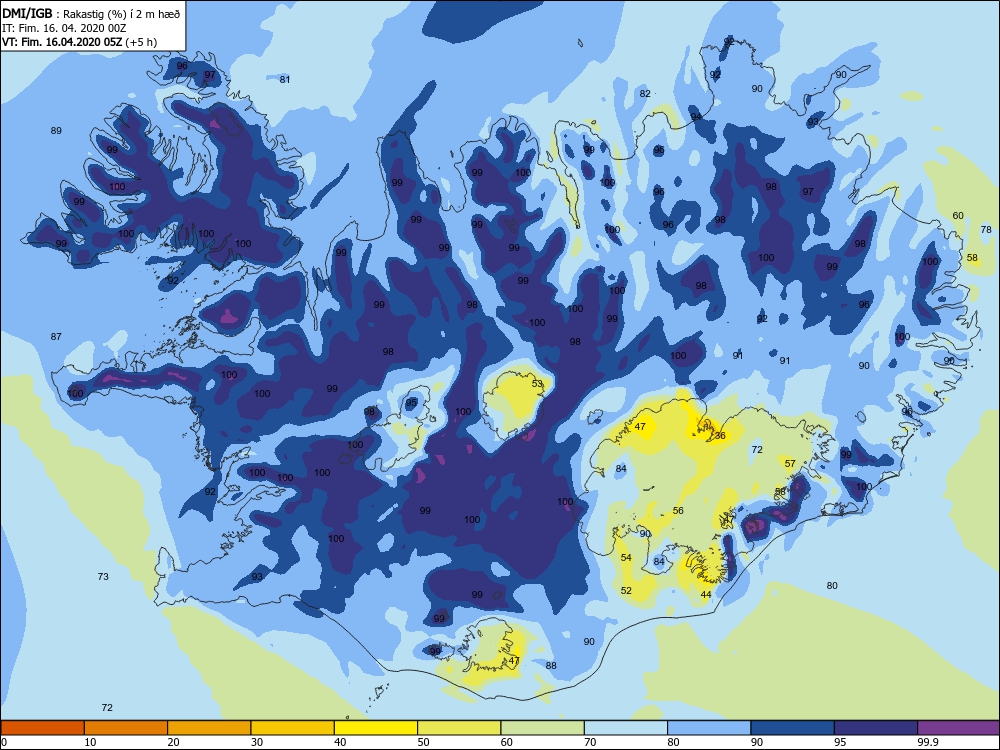1000x750 pixels.
Task: Click the low humidity value '36' on the map
Action: click(720, 436)
